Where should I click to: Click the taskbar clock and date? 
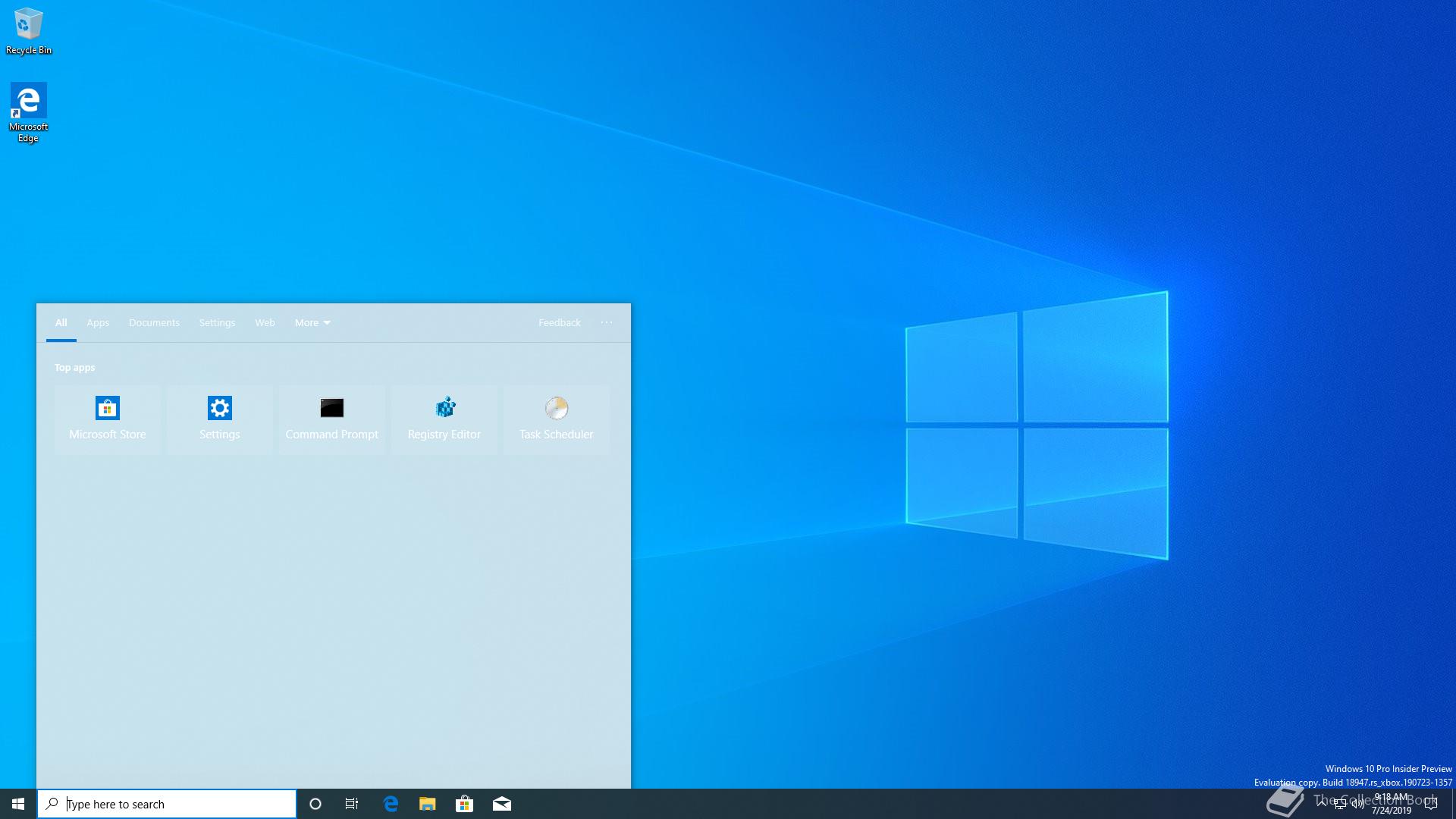tap(1392, 804)
